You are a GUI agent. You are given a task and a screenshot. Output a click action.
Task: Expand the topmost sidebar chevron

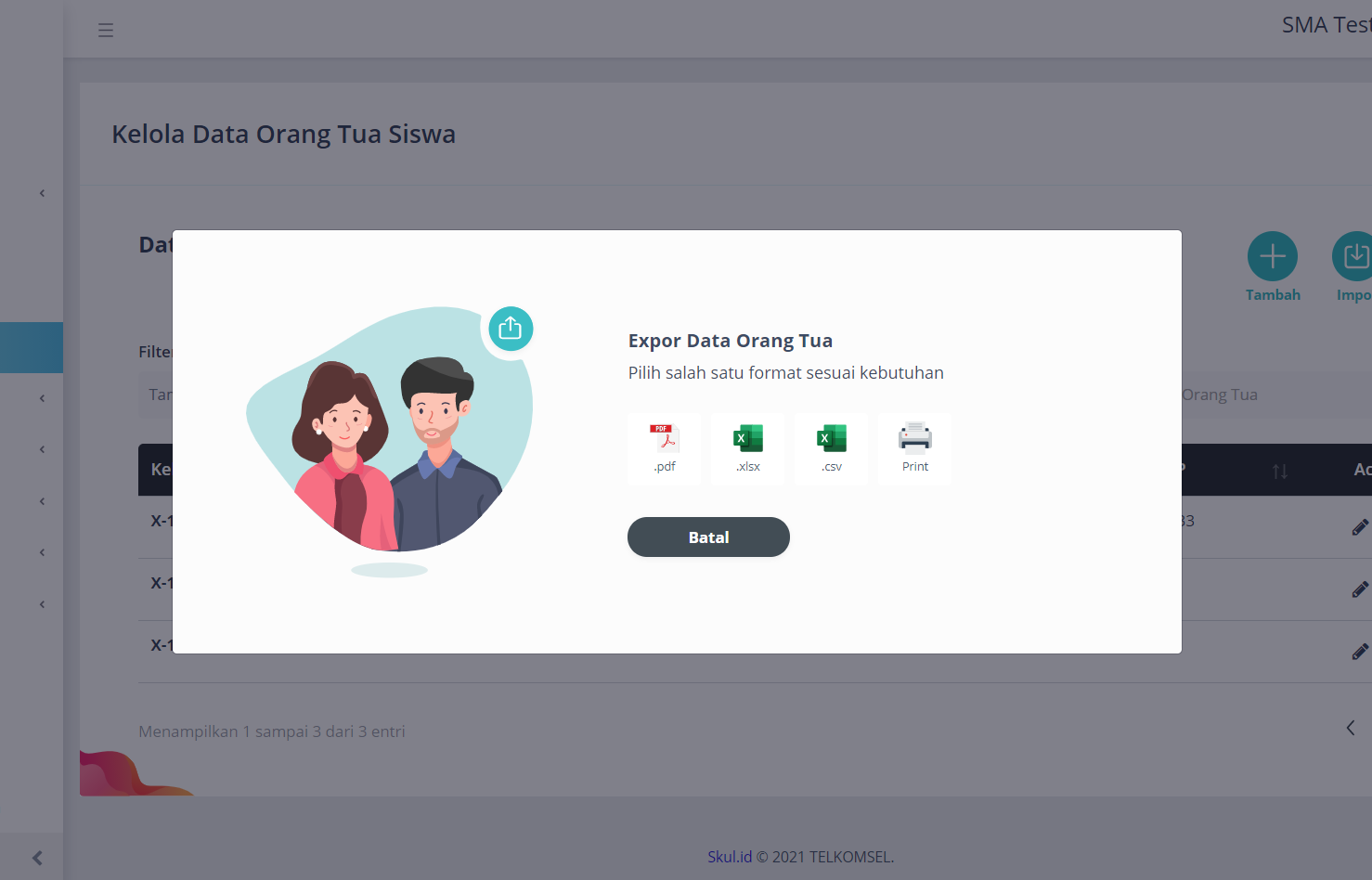(42, 193)
